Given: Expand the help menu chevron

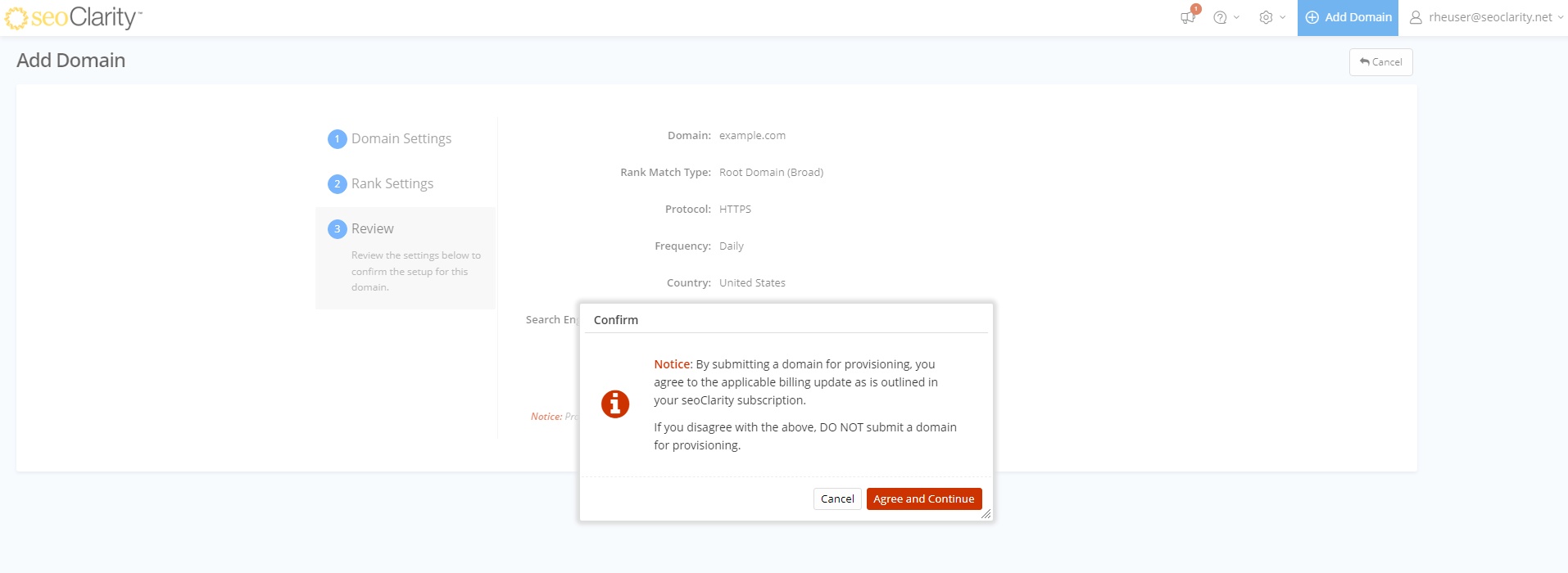Looking at the screenshot, I should [1236, 17].
